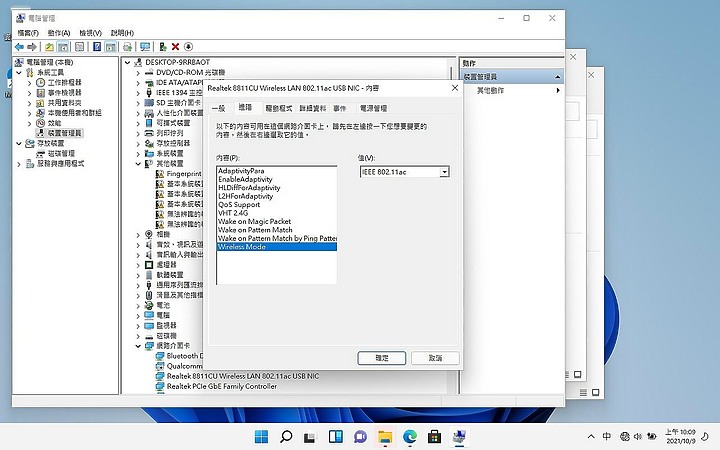Select Realtek 8811CU Wireless LAN device in tree

pos(243,376)
